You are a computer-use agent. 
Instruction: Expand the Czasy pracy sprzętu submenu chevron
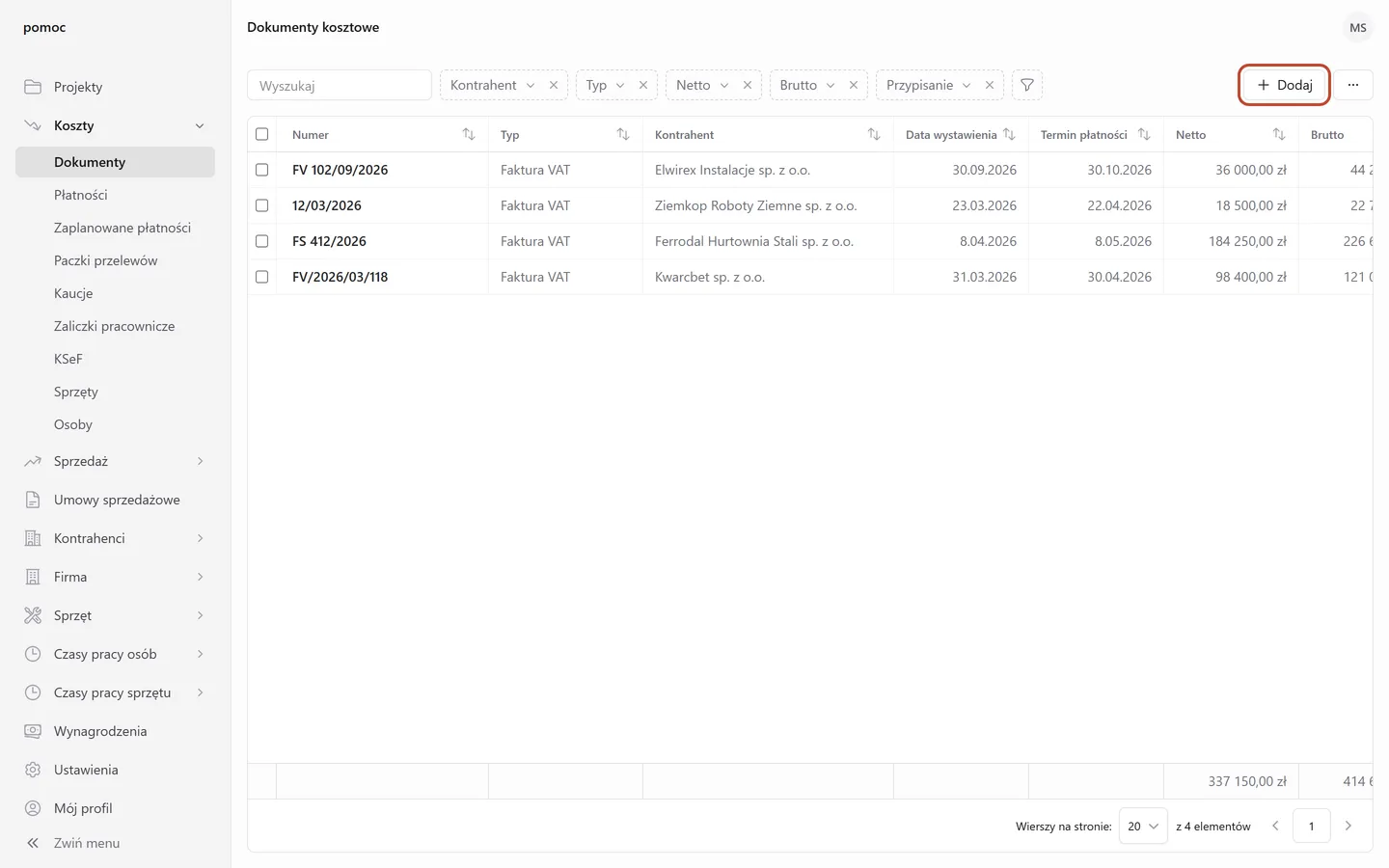[200, 692]
